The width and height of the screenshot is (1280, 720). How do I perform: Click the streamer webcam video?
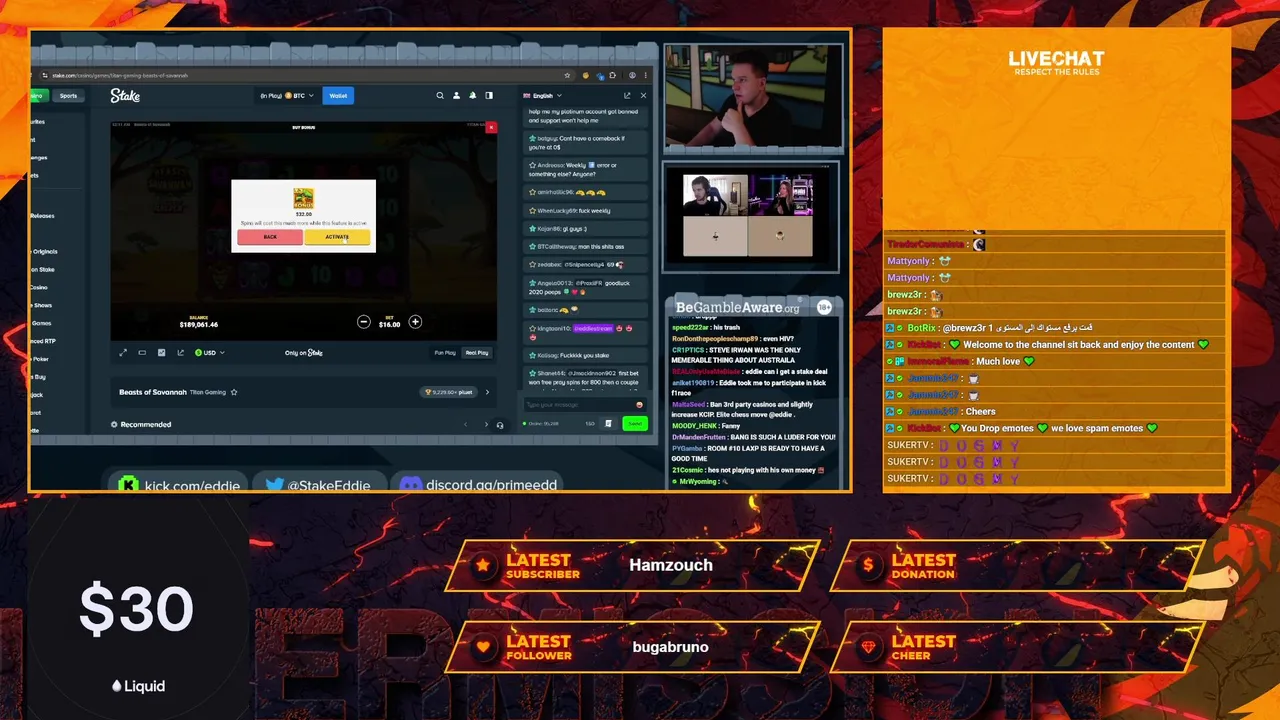[752, 95]
